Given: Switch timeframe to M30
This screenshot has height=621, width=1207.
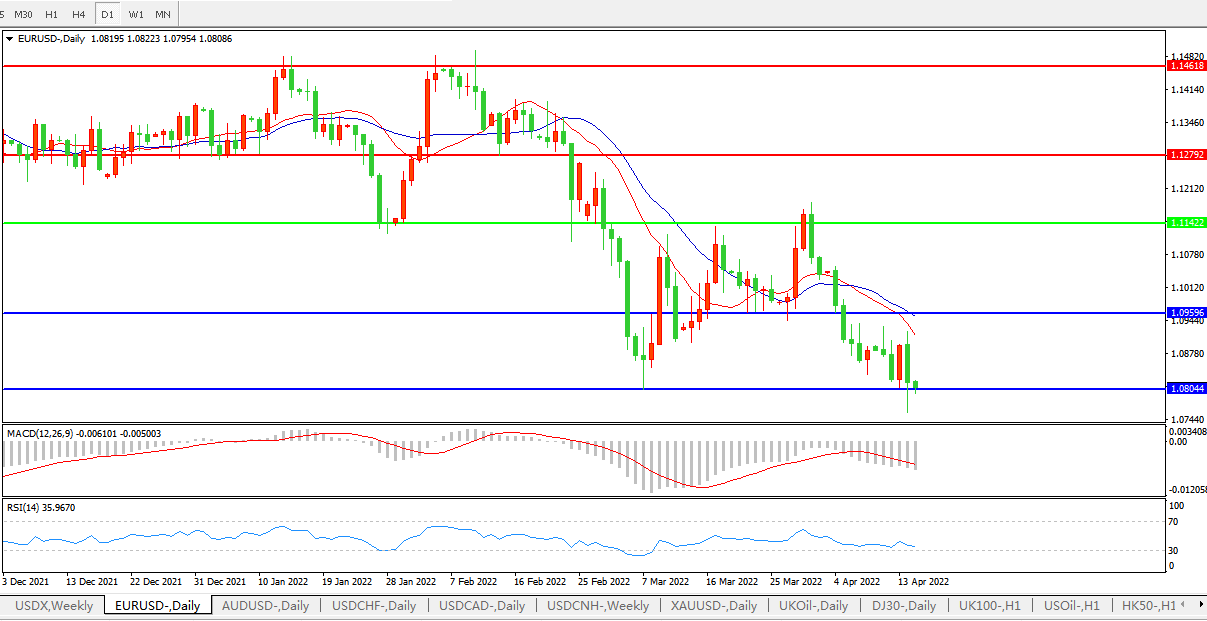Looking at the screenshot, I should [x=24, y=14].
